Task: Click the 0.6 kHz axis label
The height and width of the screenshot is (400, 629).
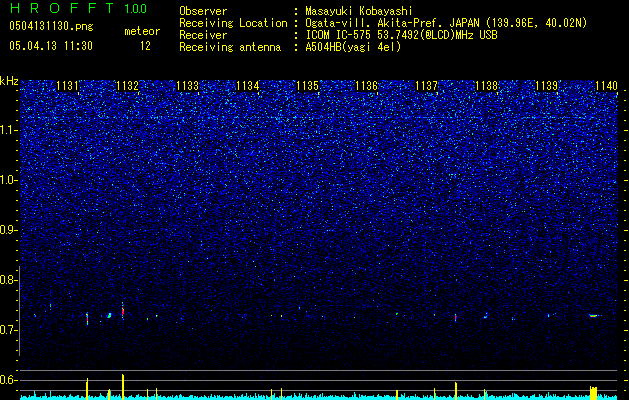Action: click(x=9, y=380)
